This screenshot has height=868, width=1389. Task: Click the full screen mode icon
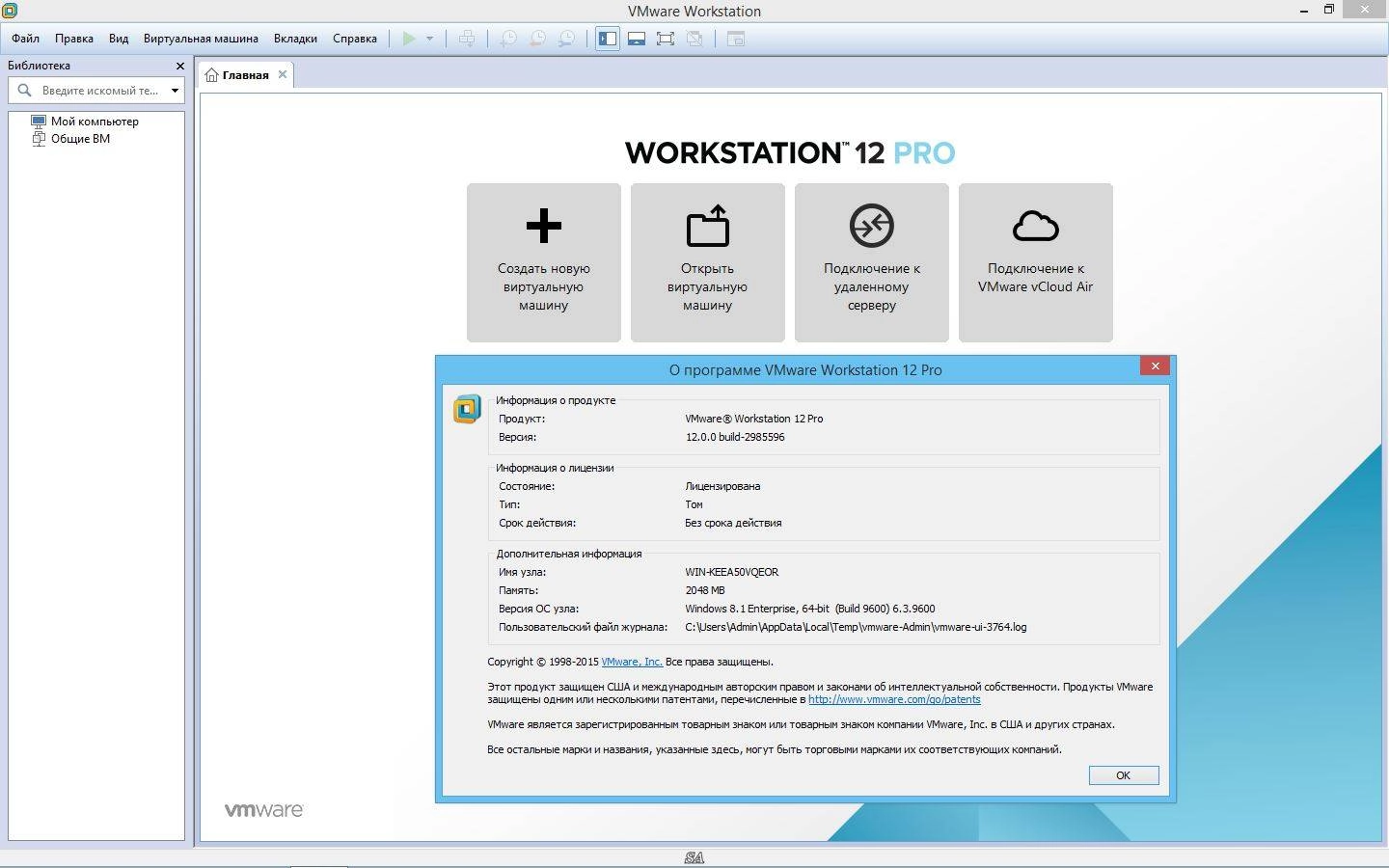[x=666, y=39]
